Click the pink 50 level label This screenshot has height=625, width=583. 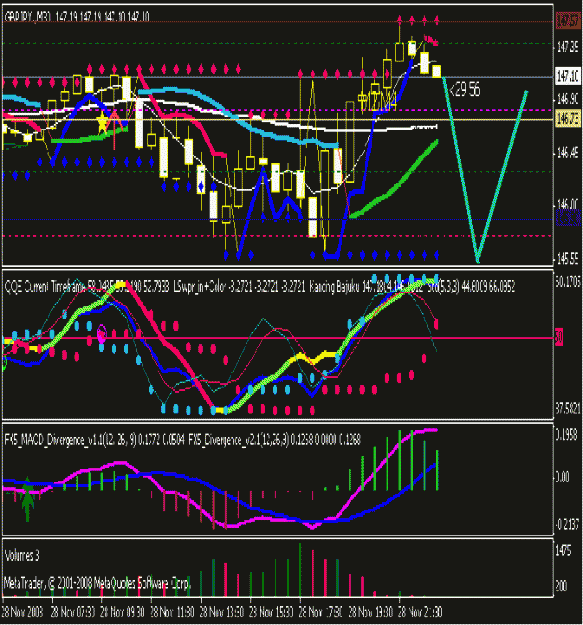pos(559,337)
